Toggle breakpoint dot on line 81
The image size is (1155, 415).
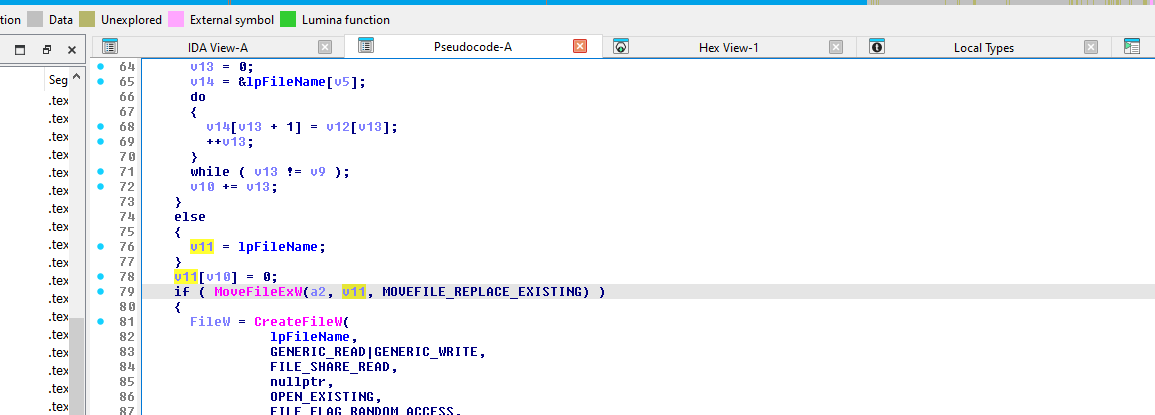101,322
